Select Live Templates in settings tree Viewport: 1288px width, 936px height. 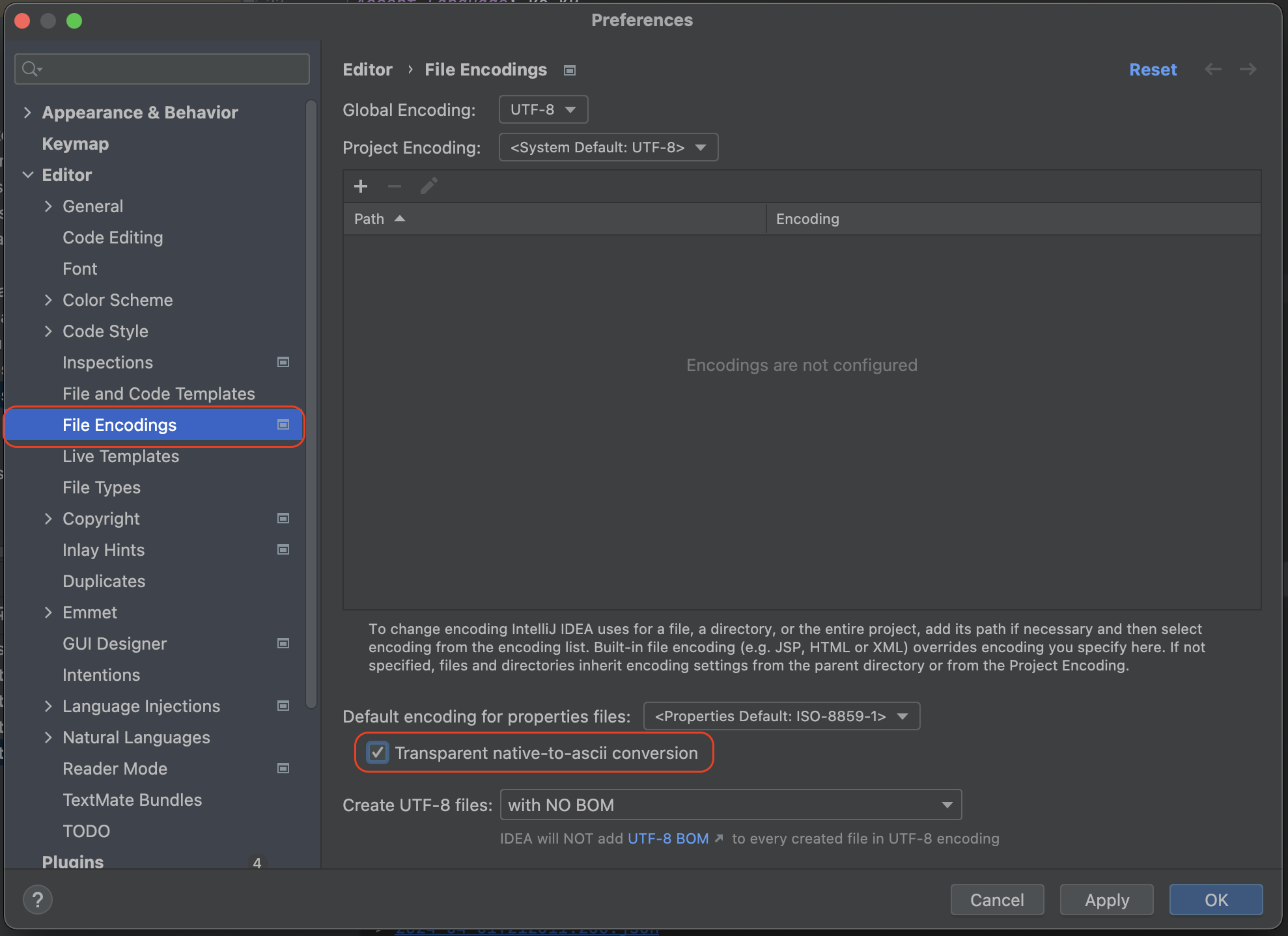click(x=120, y=456)
